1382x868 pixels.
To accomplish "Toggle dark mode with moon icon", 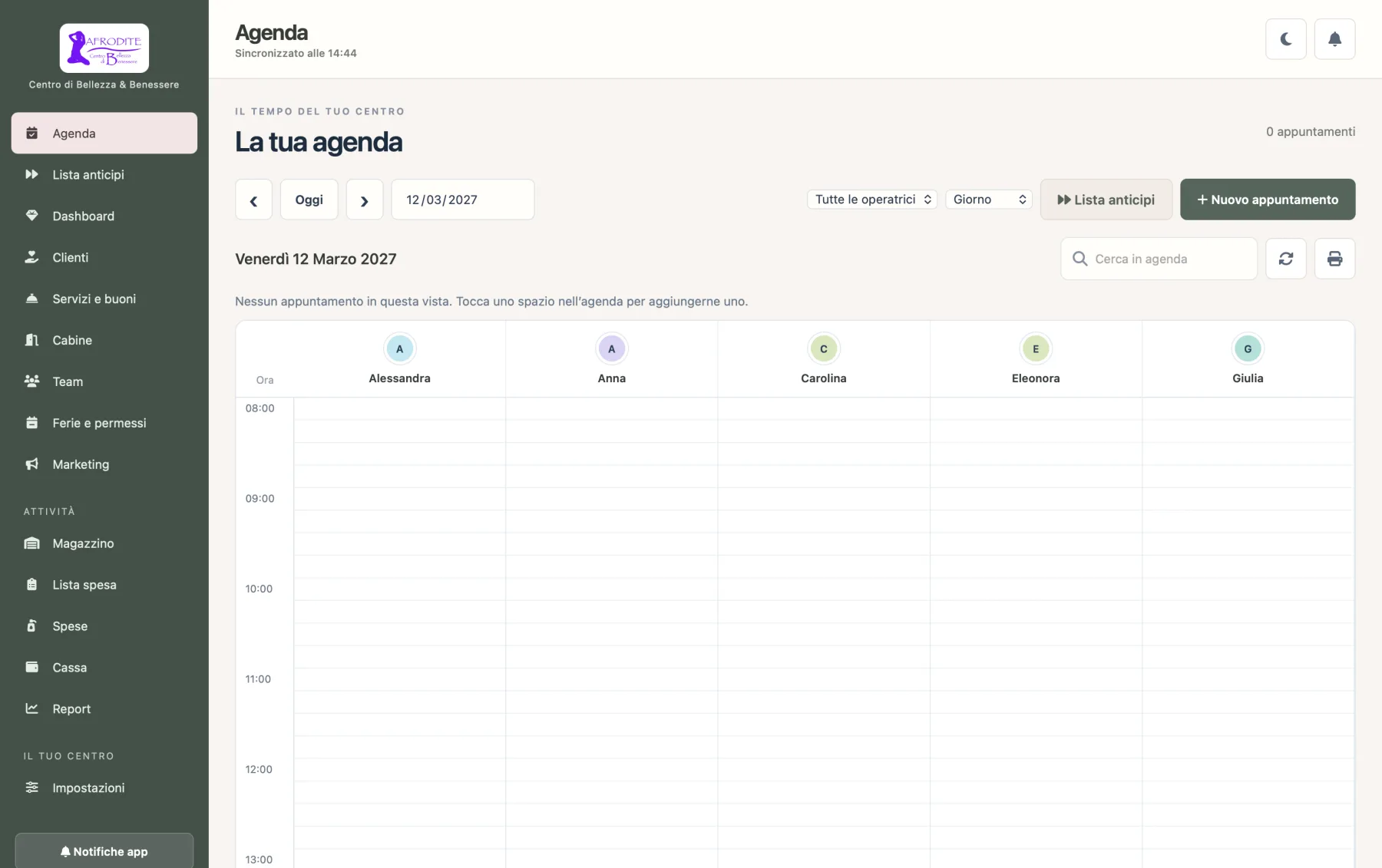I will click(1286, 39).
